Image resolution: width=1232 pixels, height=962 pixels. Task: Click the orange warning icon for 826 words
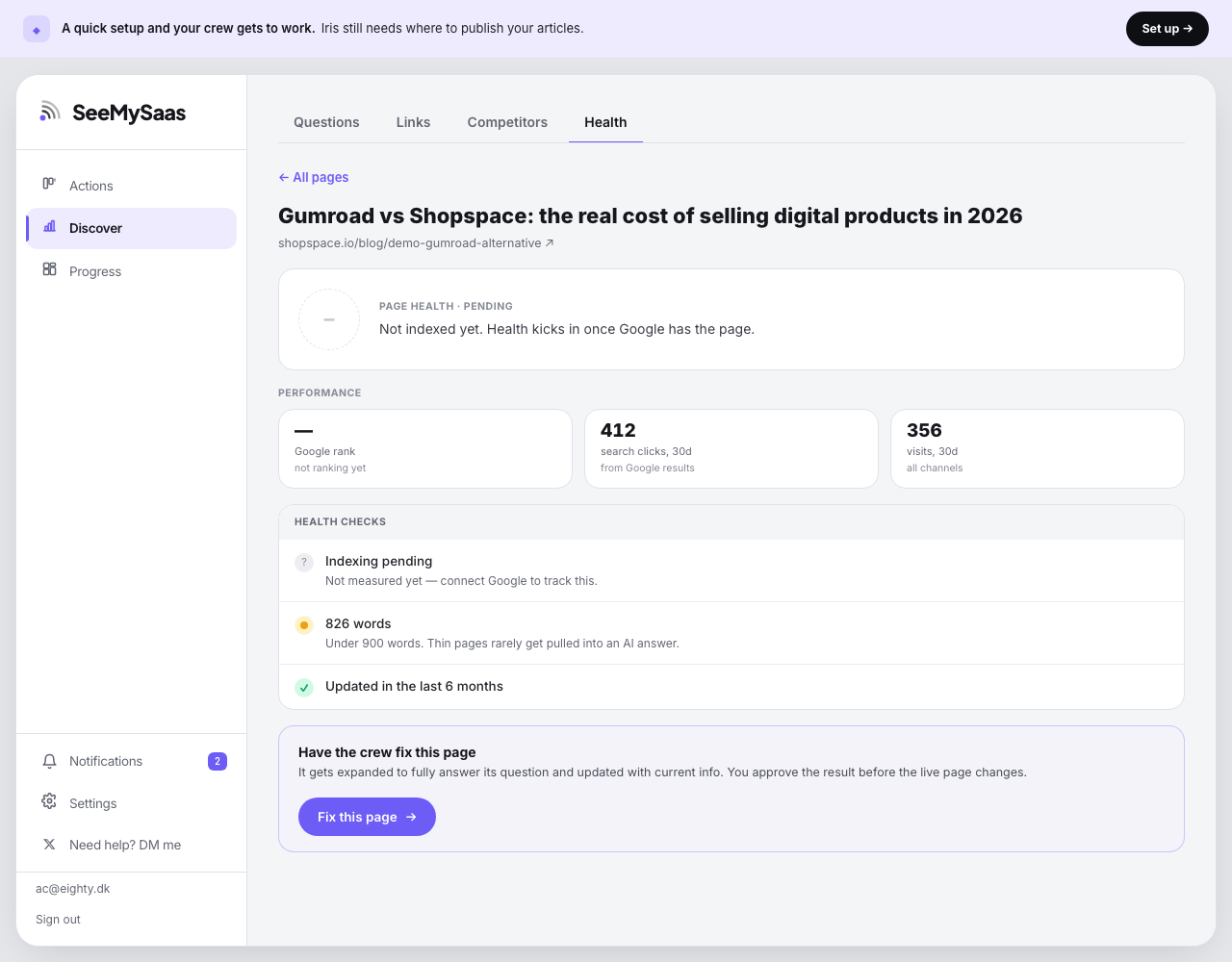(304, 625)
